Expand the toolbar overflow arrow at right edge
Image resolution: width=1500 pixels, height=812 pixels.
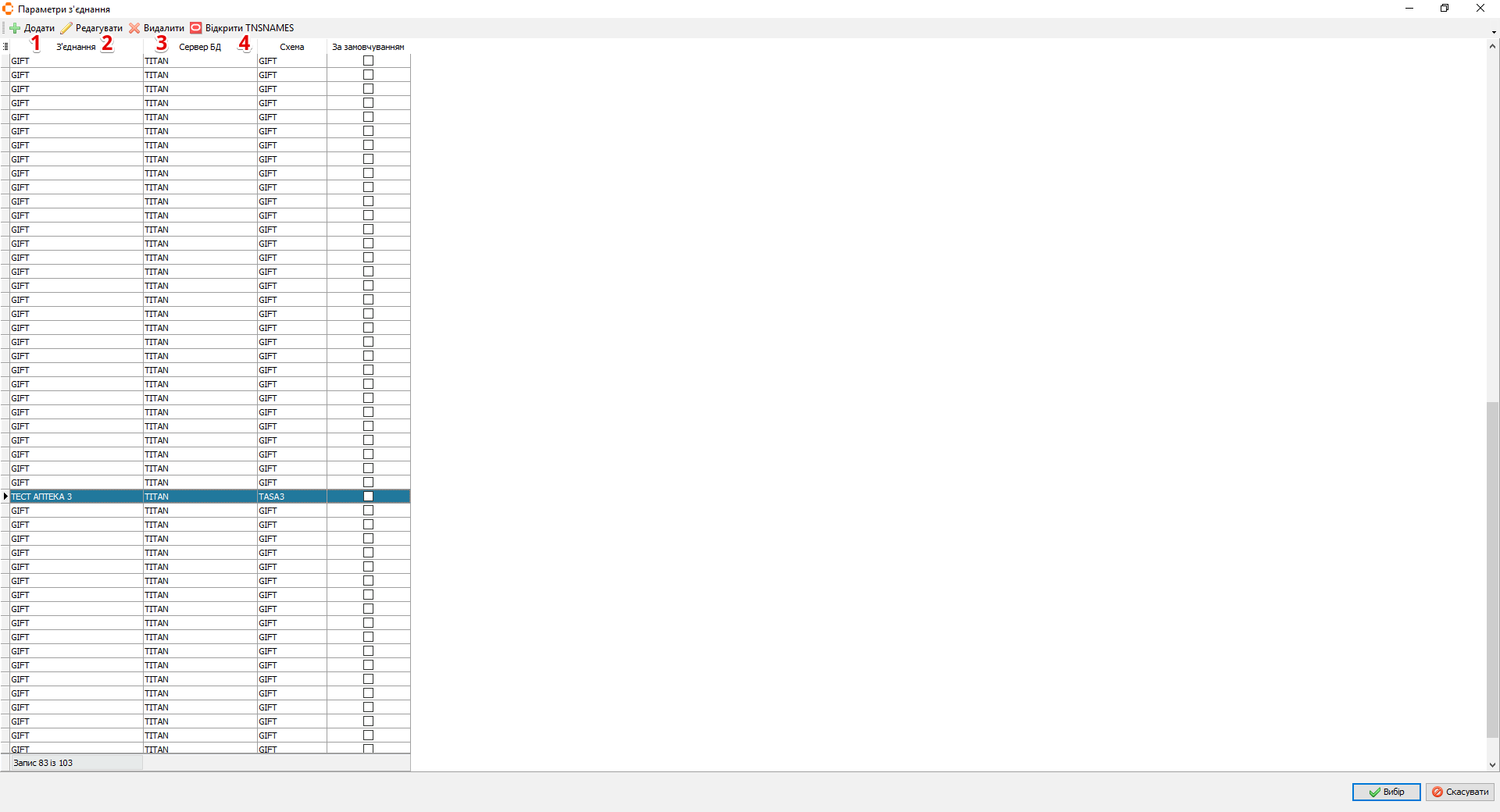point(1494,32)
